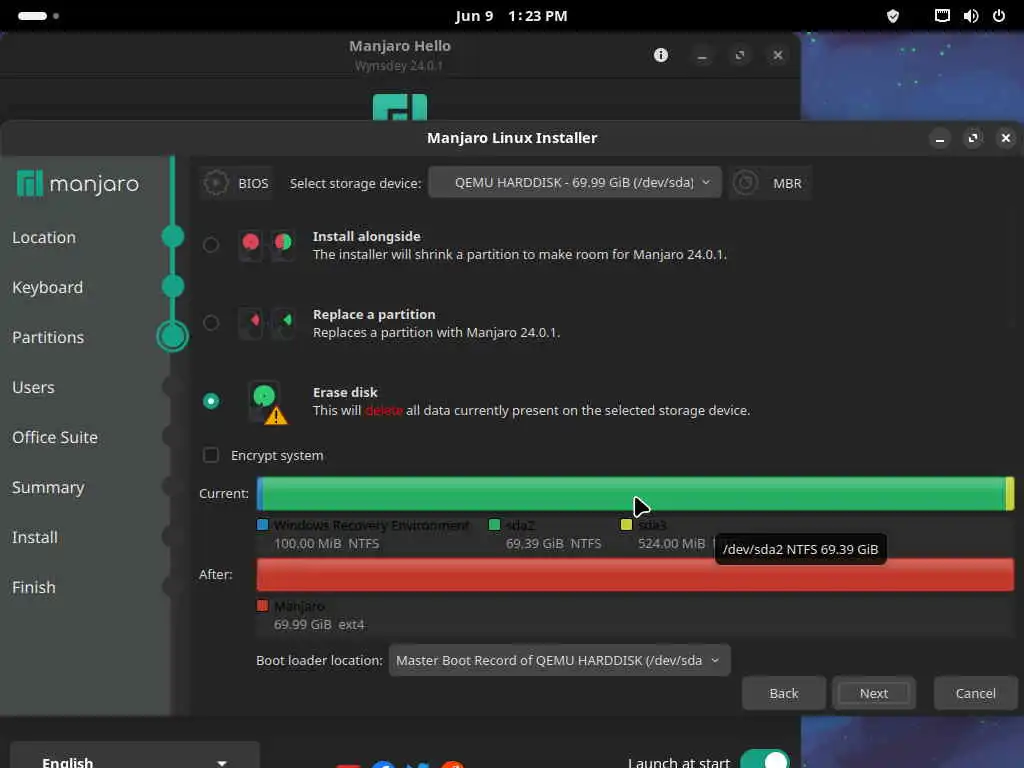1024x768 pixels.
Task: Click the security shield tray icon
Action: [893, 16]
